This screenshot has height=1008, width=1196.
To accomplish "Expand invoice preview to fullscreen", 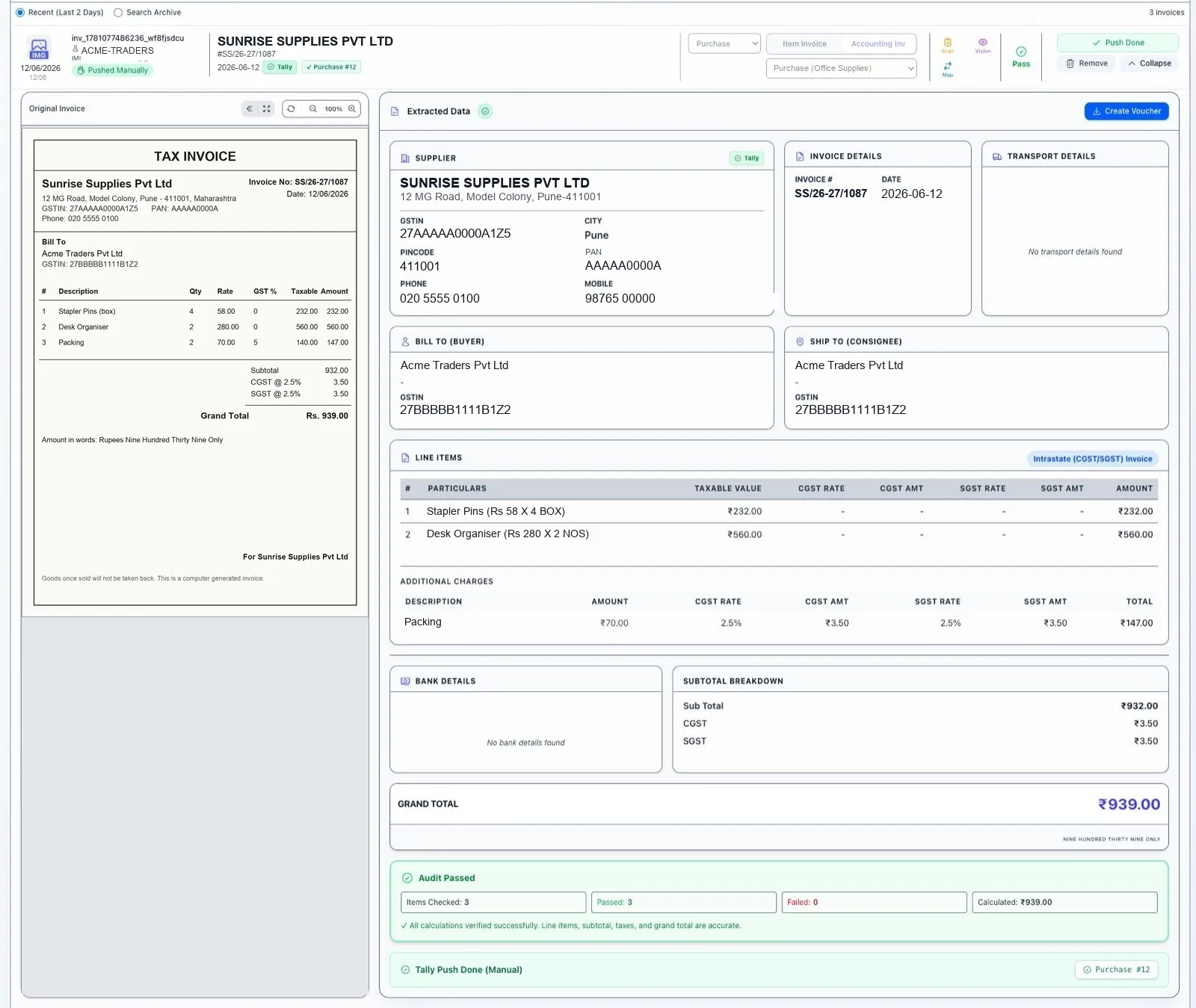I will [x=266, y=109].
